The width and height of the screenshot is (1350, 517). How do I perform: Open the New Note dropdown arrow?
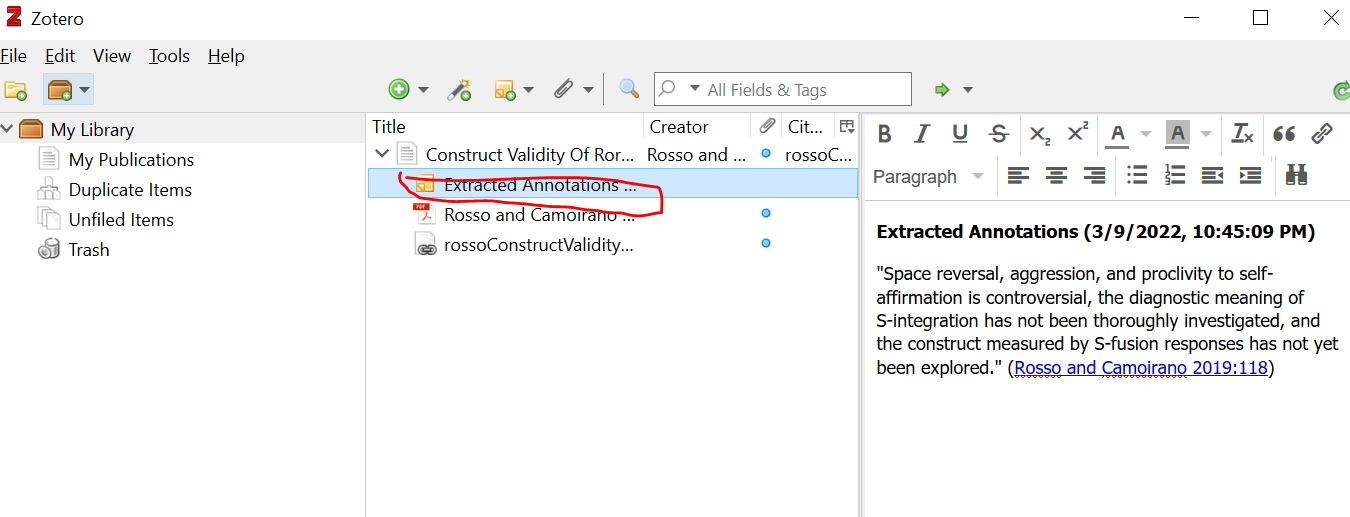tap(528, 90)
